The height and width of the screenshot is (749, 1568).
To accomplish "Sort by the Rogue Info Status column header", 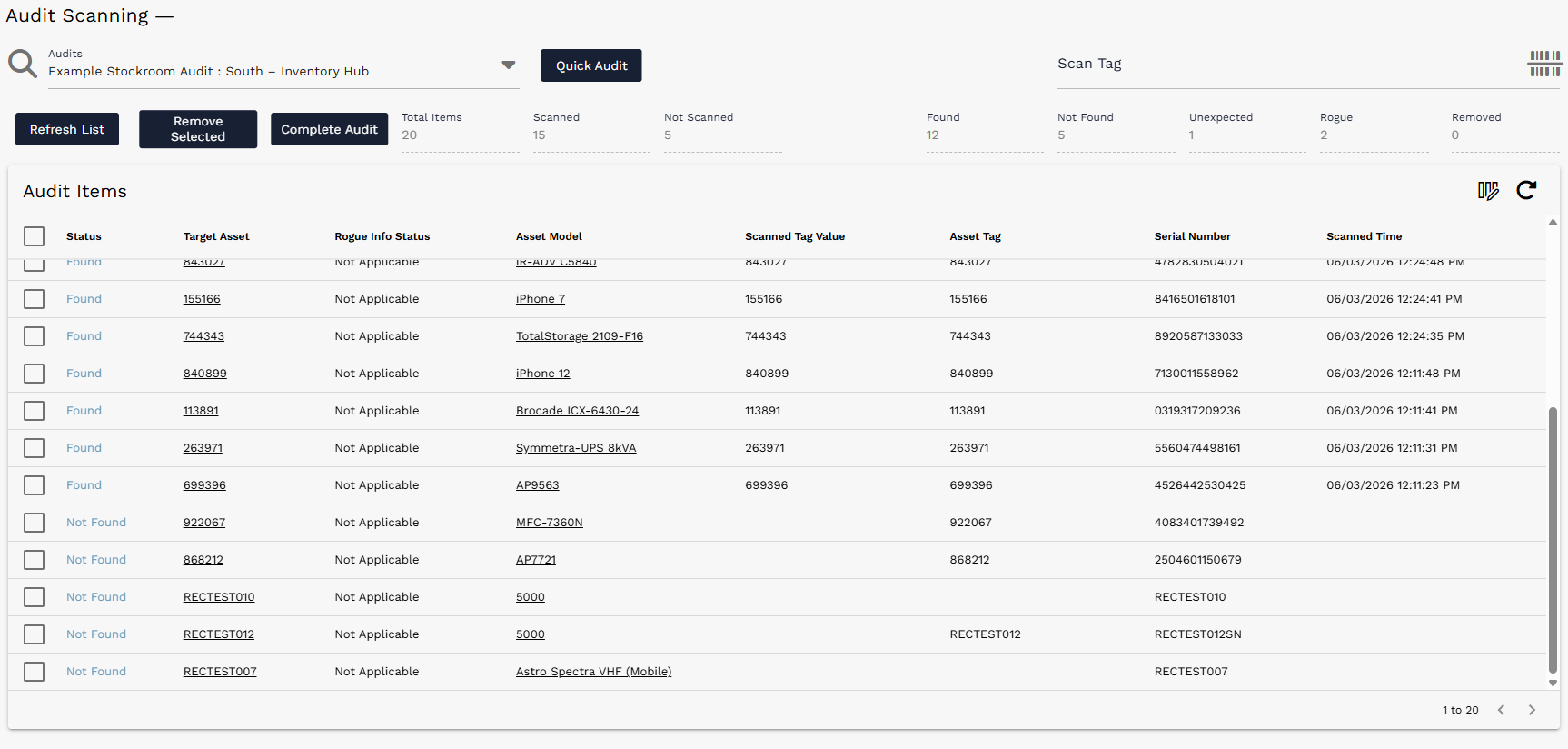I will pos(382,236).
